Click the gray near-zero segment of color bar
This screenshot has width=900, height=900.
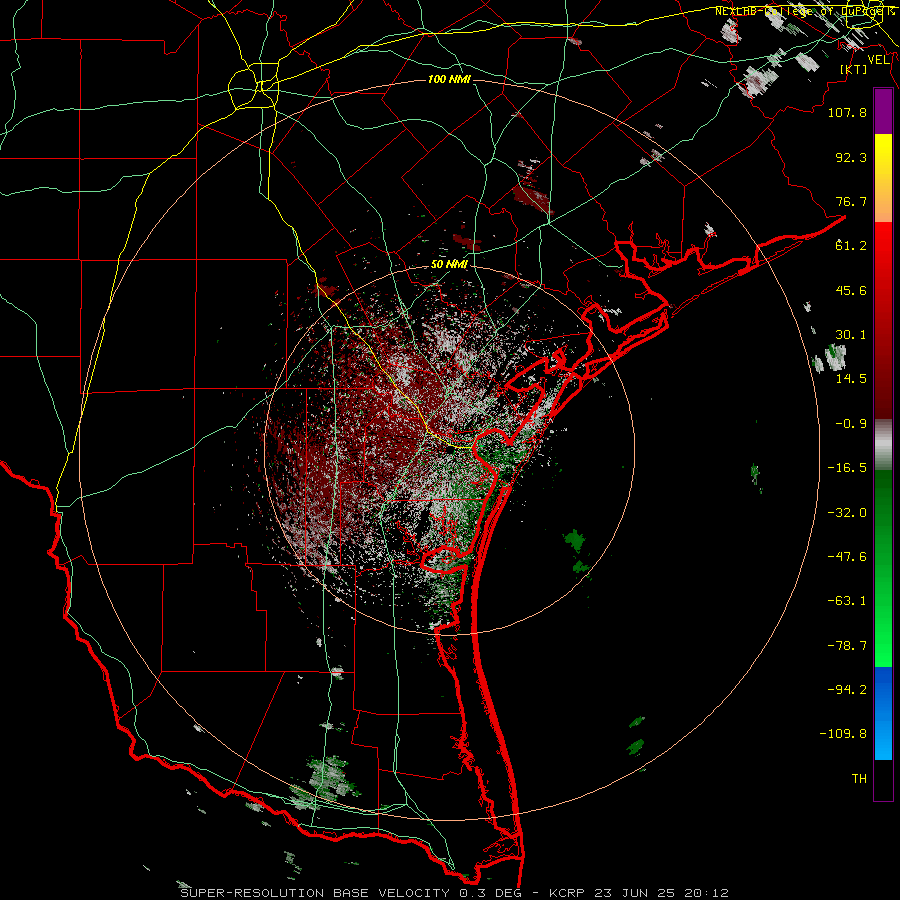point(883,445)
